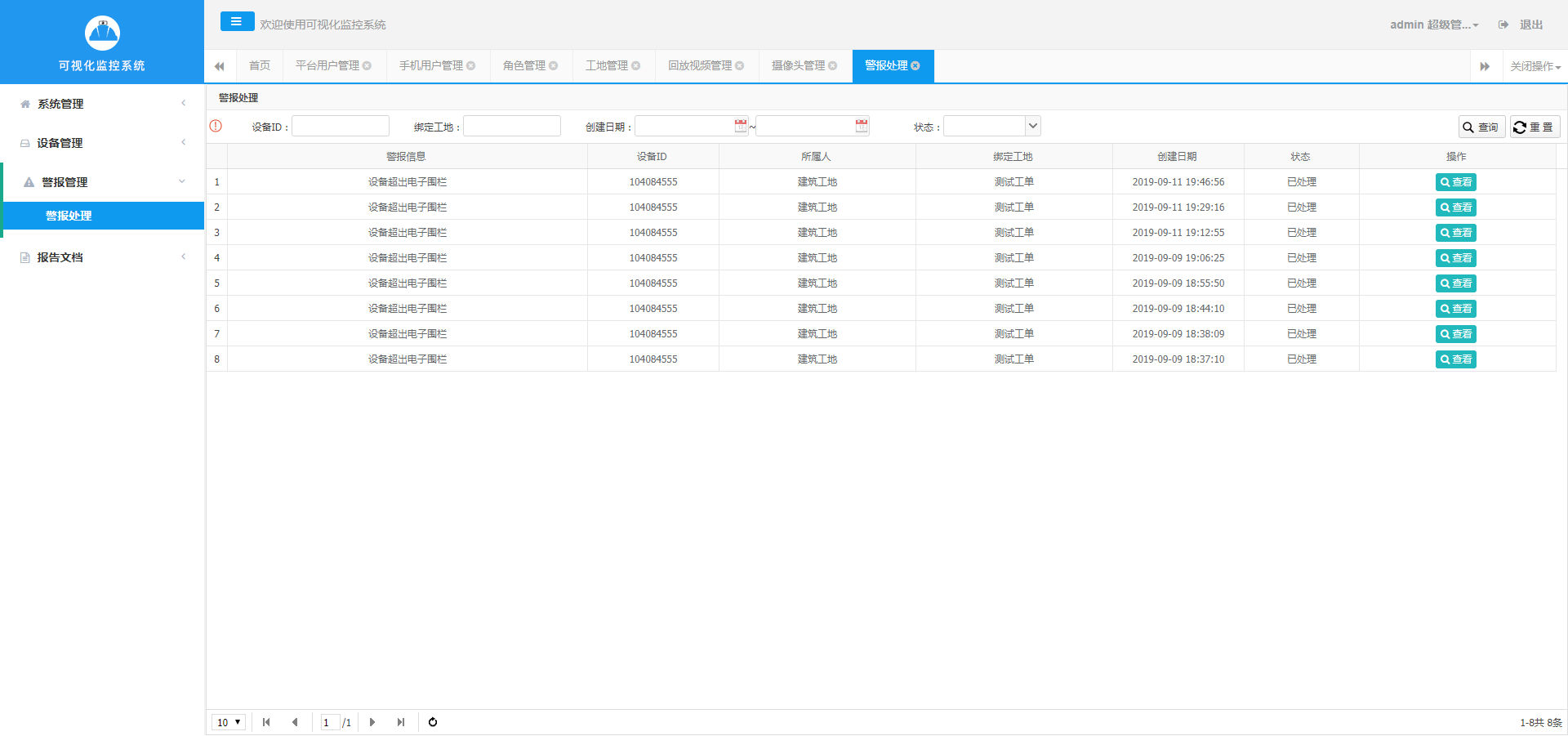Viewport: 1568px width, 736px height.
Task: Expand the 系统管理 sidebar menu
Action: [x=102, y=104]
